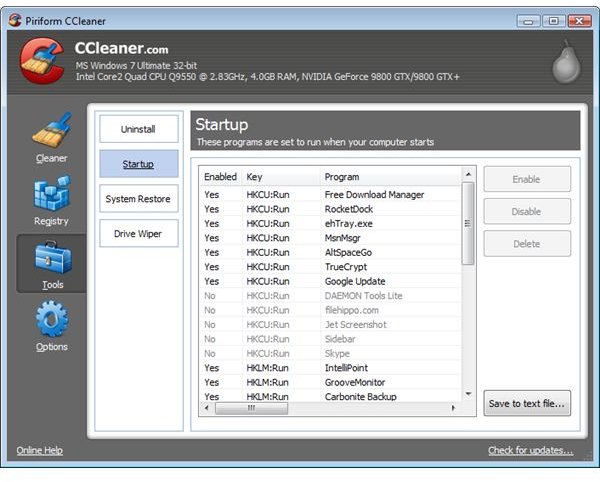This screenshot has width=600, height=482.
Task: Close the Piriform CCleaner window
Action: [579, 21]
